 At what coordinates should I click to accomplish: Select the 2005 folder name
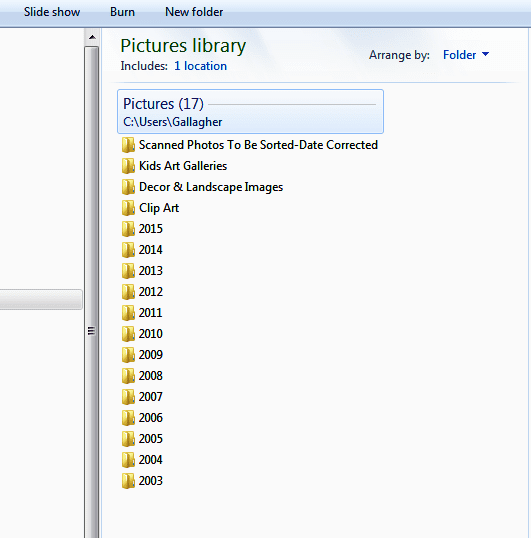(x=151, y=438)
